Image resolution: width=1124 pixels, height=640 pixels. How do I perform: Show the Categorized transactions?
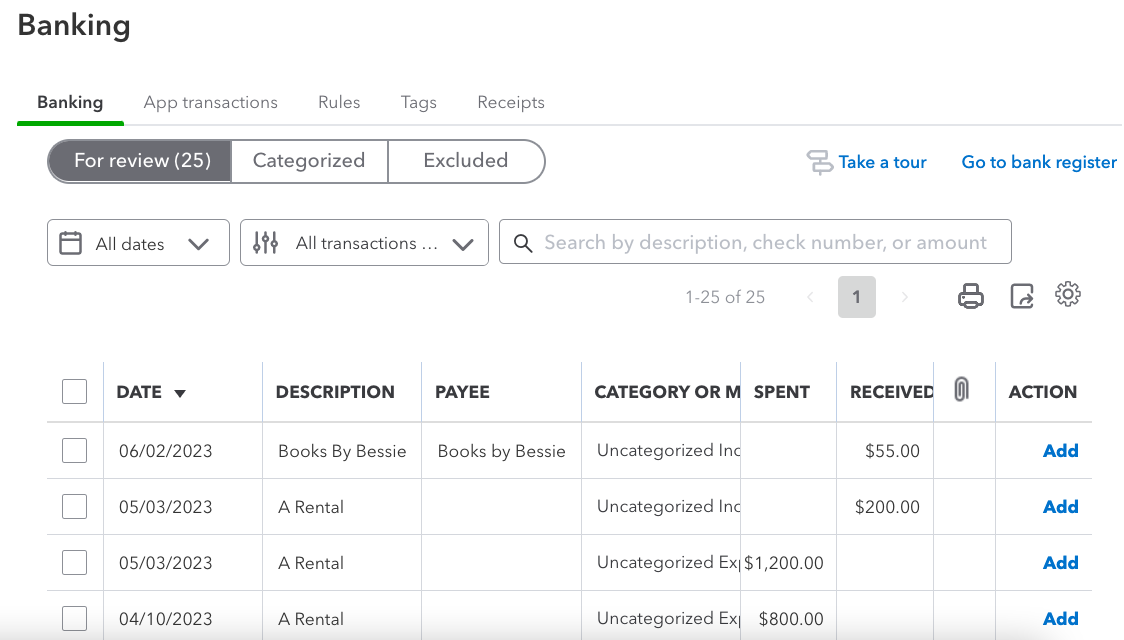pos(309,161)
